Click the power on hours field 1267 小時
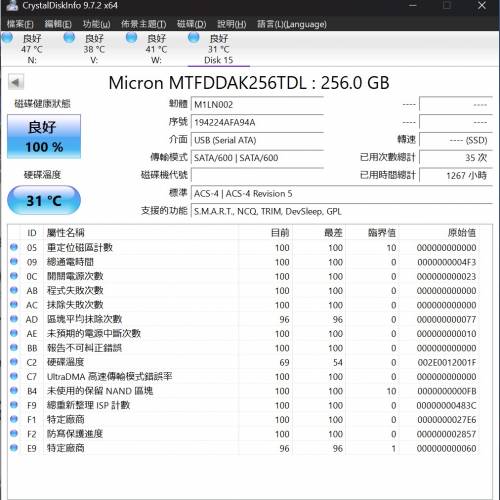Screen dimensions: 500x500 456,175
